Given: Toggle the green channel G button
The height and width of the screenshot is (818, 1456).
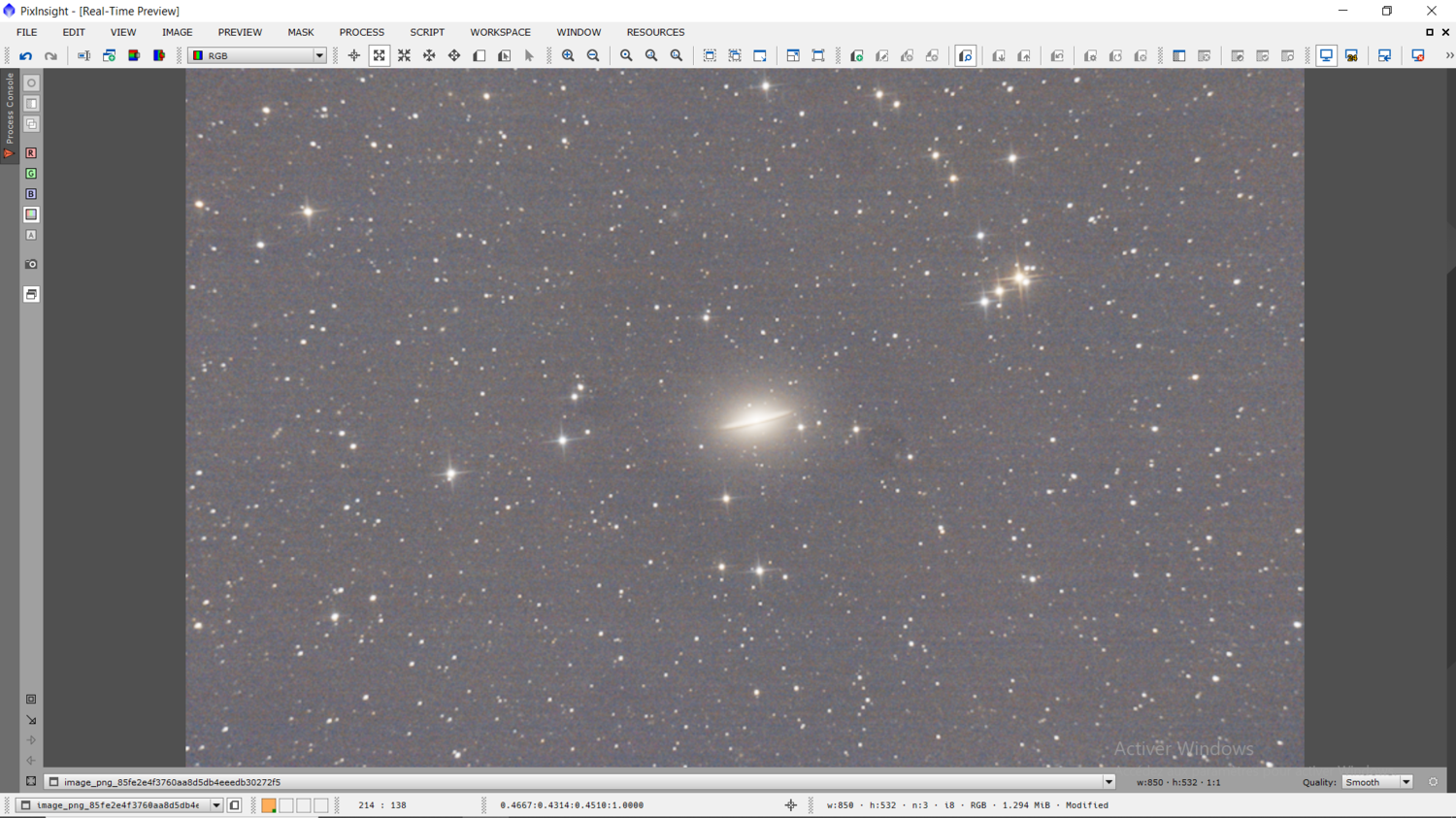Looking at the screenshot, I should tap(31, 174).
